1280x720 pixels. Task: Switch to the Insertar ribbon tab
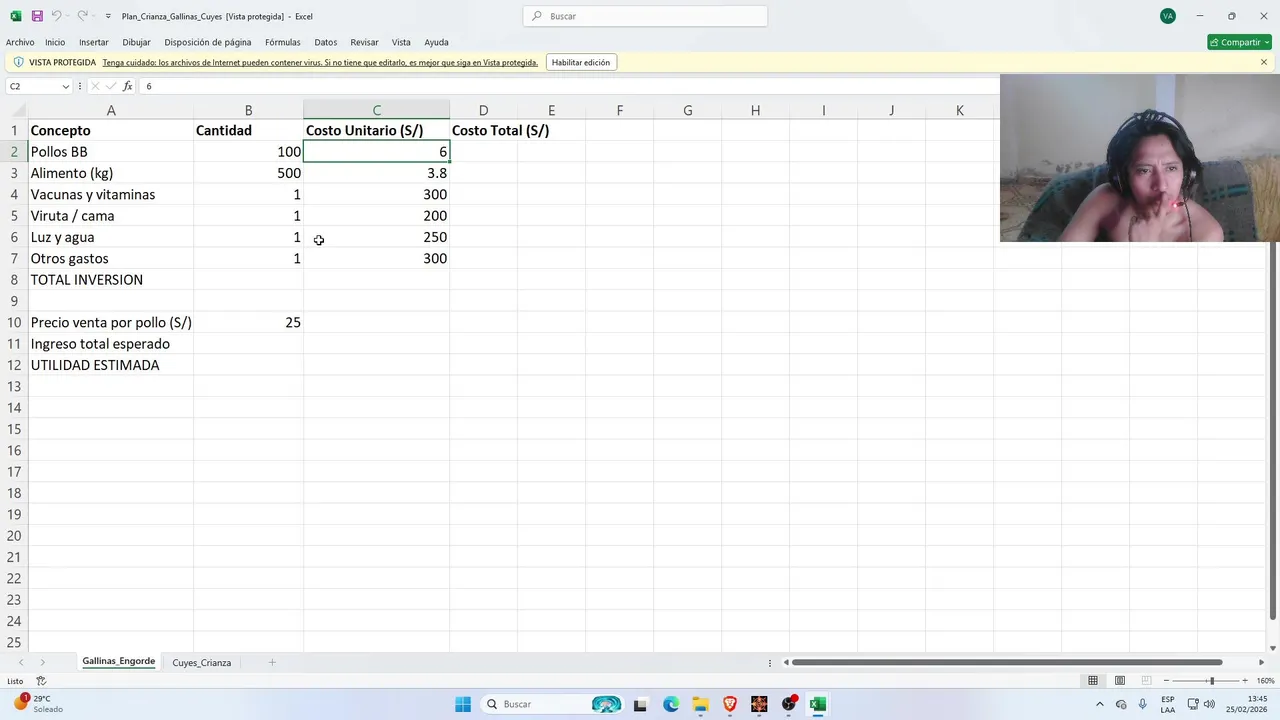pyautogui.click(x=94, y=42)
